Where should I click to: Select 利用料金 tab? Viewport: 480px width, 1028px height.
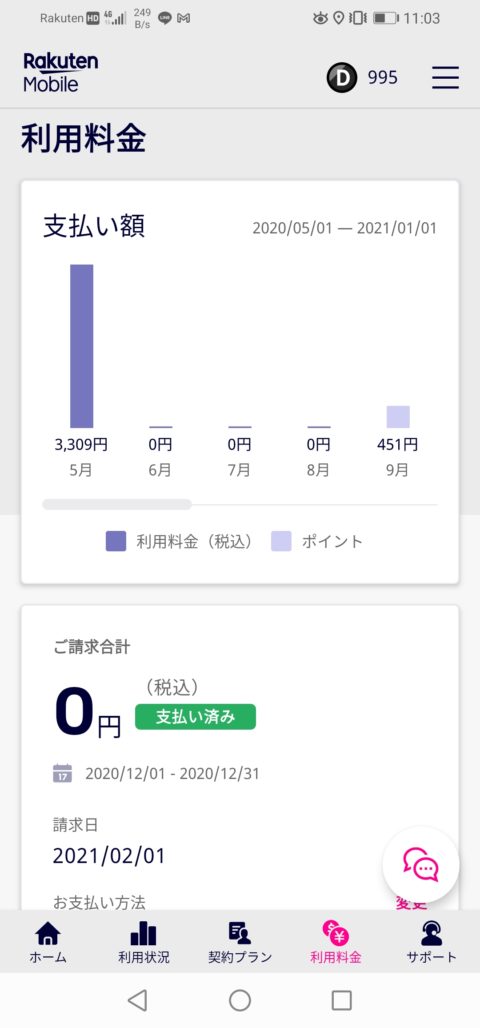click(x=336, y=942)
